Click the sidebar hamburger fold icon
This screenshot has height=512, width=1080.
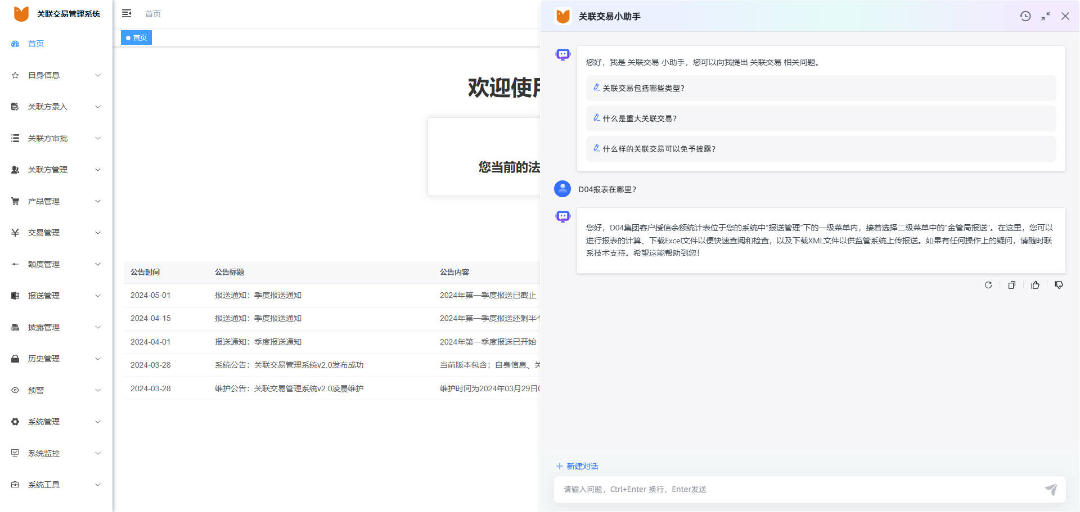pos(127,13)
